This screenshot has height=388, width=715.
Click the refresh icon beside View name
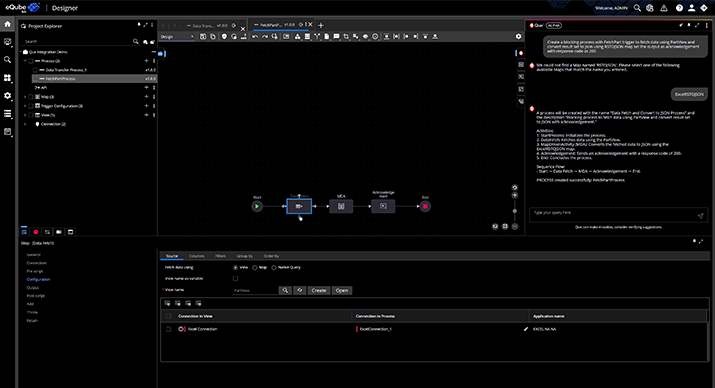(x=300, y=290)
